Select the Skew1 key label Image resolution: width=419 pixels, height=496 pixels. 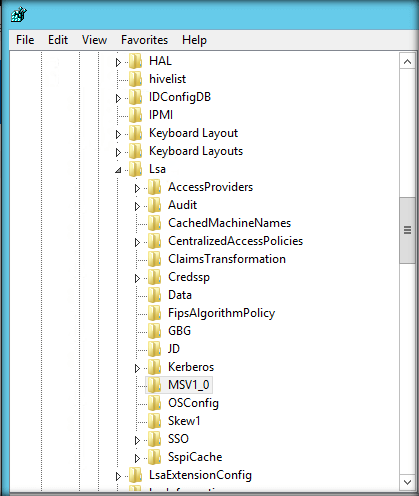(184, 421)
